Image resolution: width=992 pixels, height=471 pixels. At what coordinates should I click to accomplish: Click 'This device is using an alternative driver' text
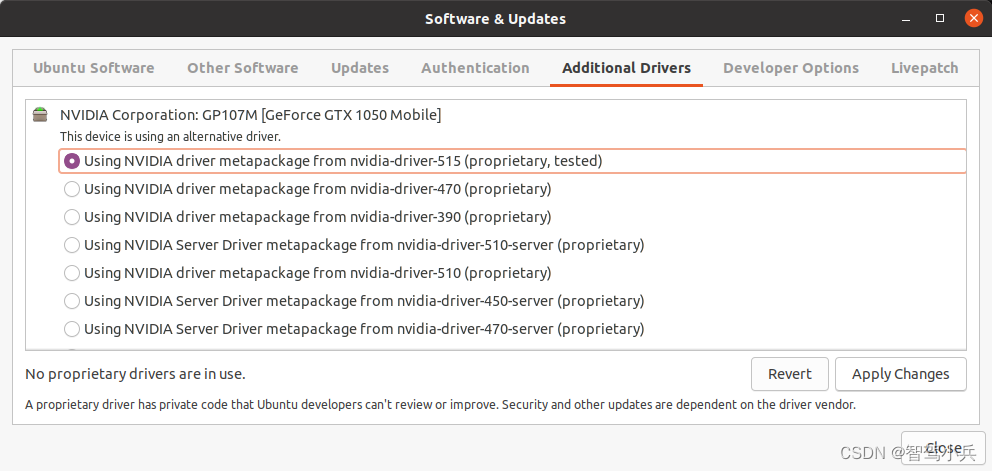point(170,137)
